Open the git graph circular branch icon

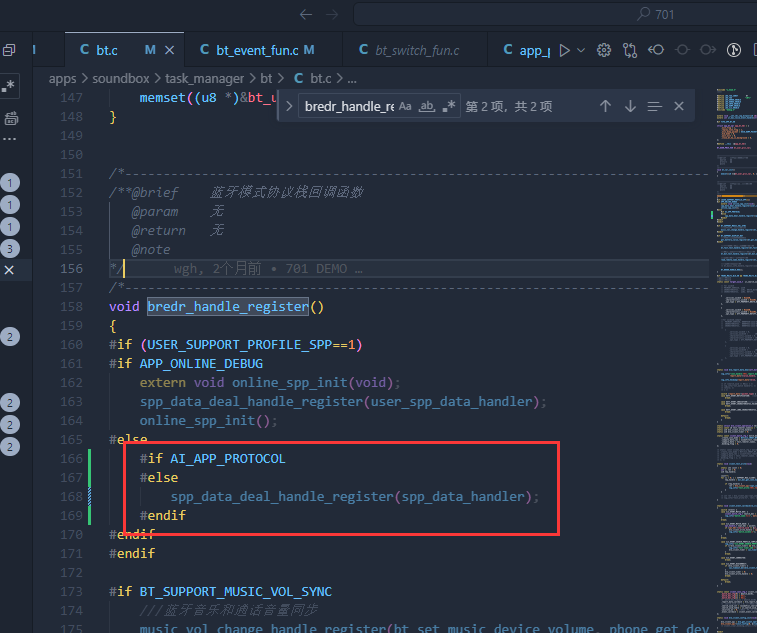(x=734, y=50)
